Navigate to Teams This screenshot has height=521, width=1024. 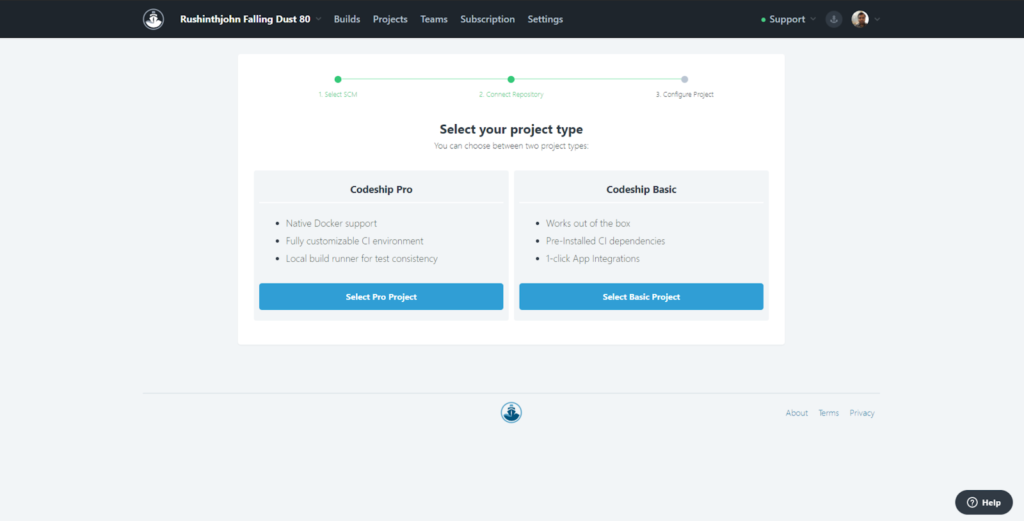click(x=434, y=19)
